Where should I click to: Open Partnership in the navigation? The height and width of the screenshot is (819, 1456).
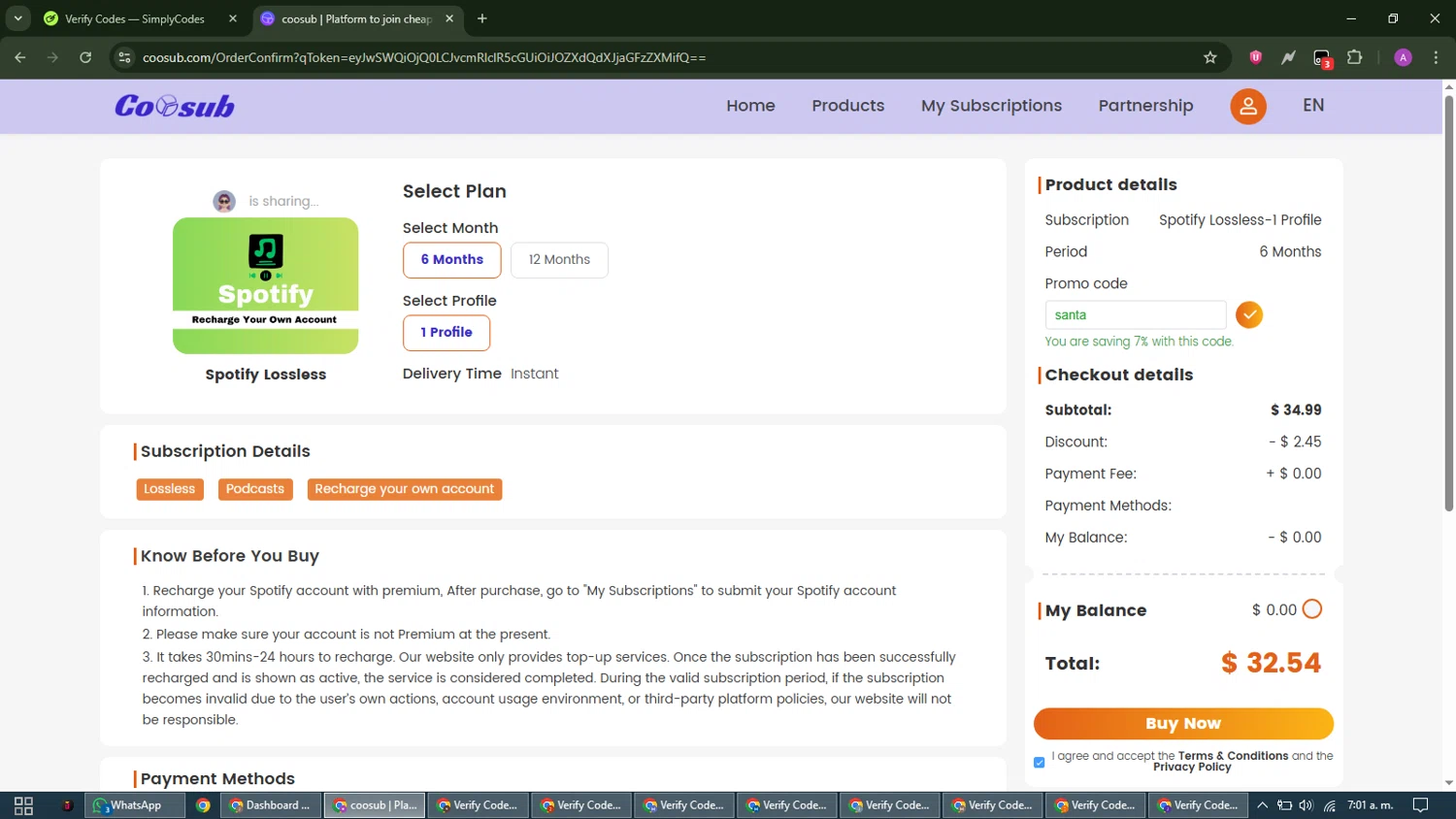tap(1145, 106)
